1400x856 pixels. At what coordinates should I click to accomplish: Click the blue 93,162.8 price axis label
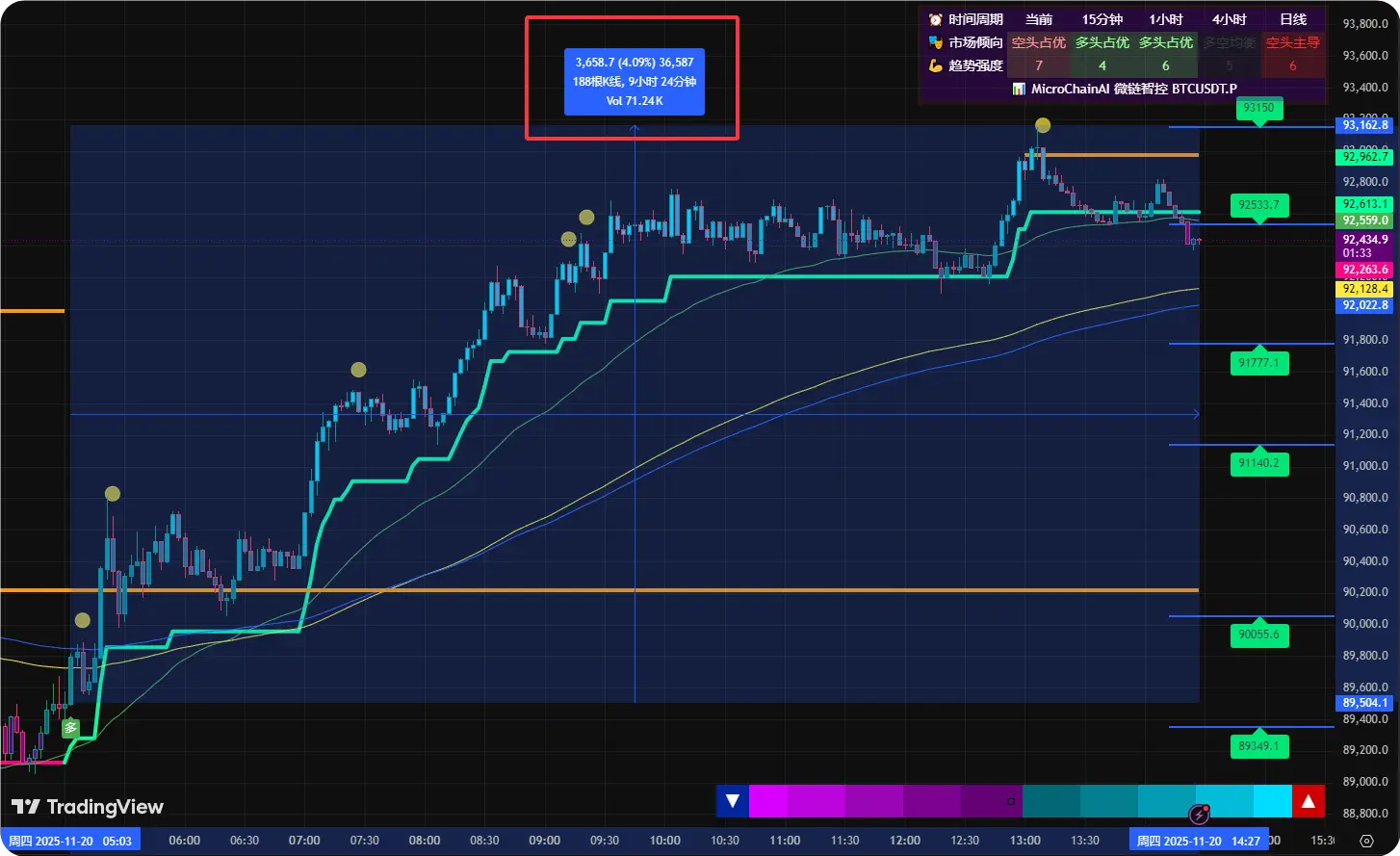(x=1365, y=125)
